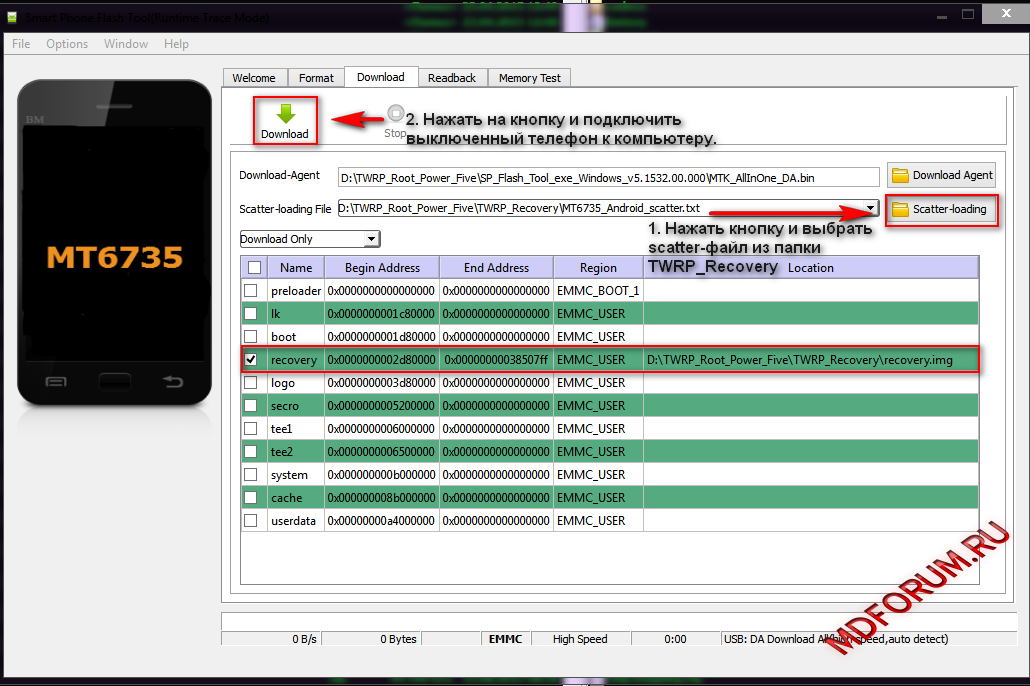Image resolution: width=1030 pixels, height=686 pixels.
Task: Enable the preloader partition checkbox
Action: coord(252,291)
